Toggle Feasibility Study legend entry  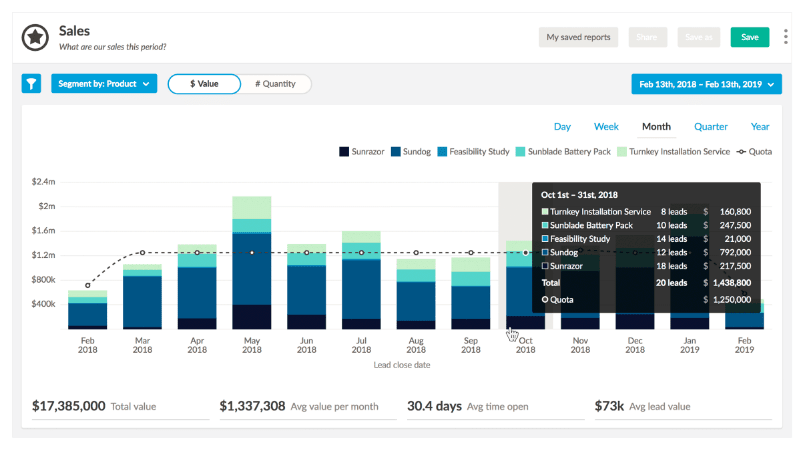tap(473, 152)
